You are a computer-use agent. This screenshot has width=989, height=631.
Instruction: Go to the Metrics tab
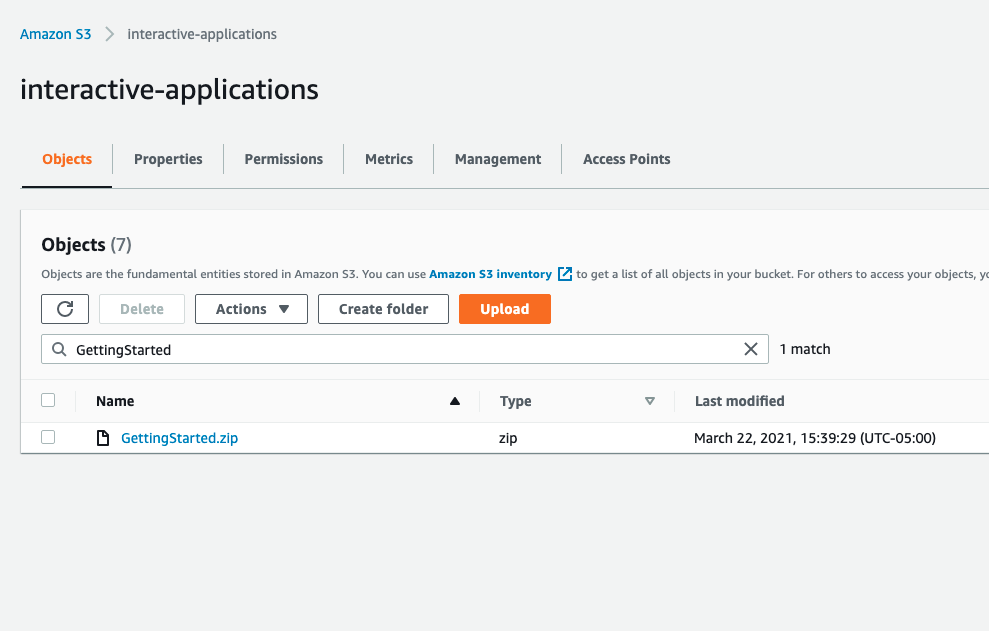(389, 159)
